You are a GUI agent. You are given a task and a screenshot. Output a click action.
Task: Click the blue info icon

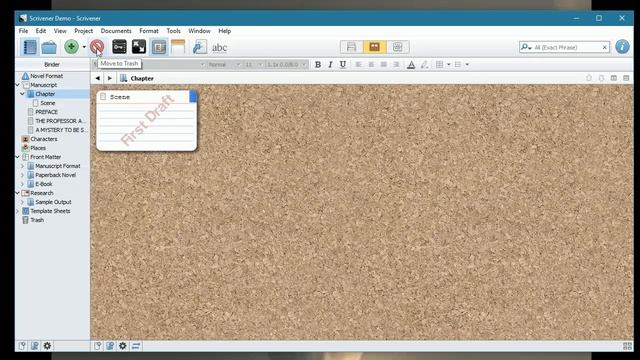coord(622,47)
